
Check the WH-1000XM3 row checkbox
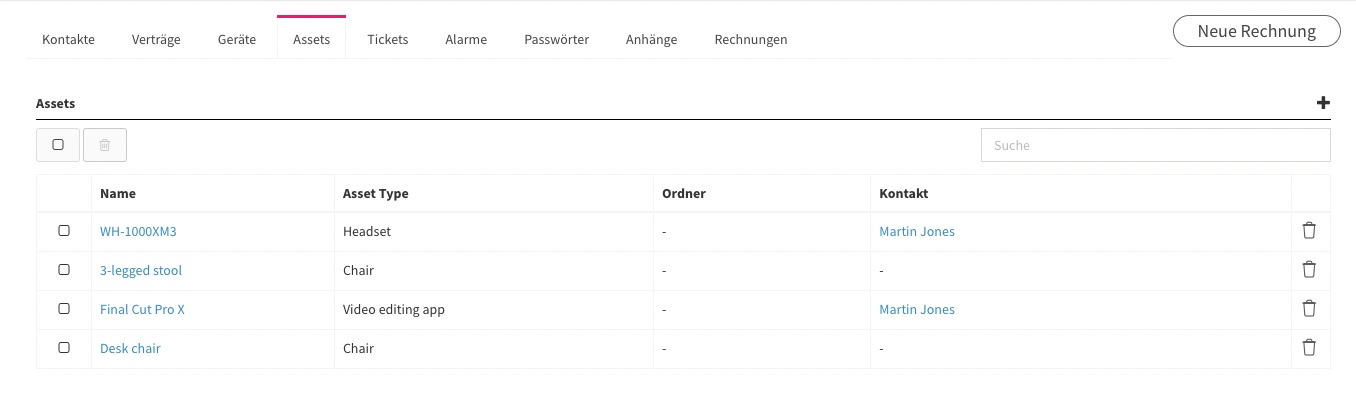pos(64,231)
